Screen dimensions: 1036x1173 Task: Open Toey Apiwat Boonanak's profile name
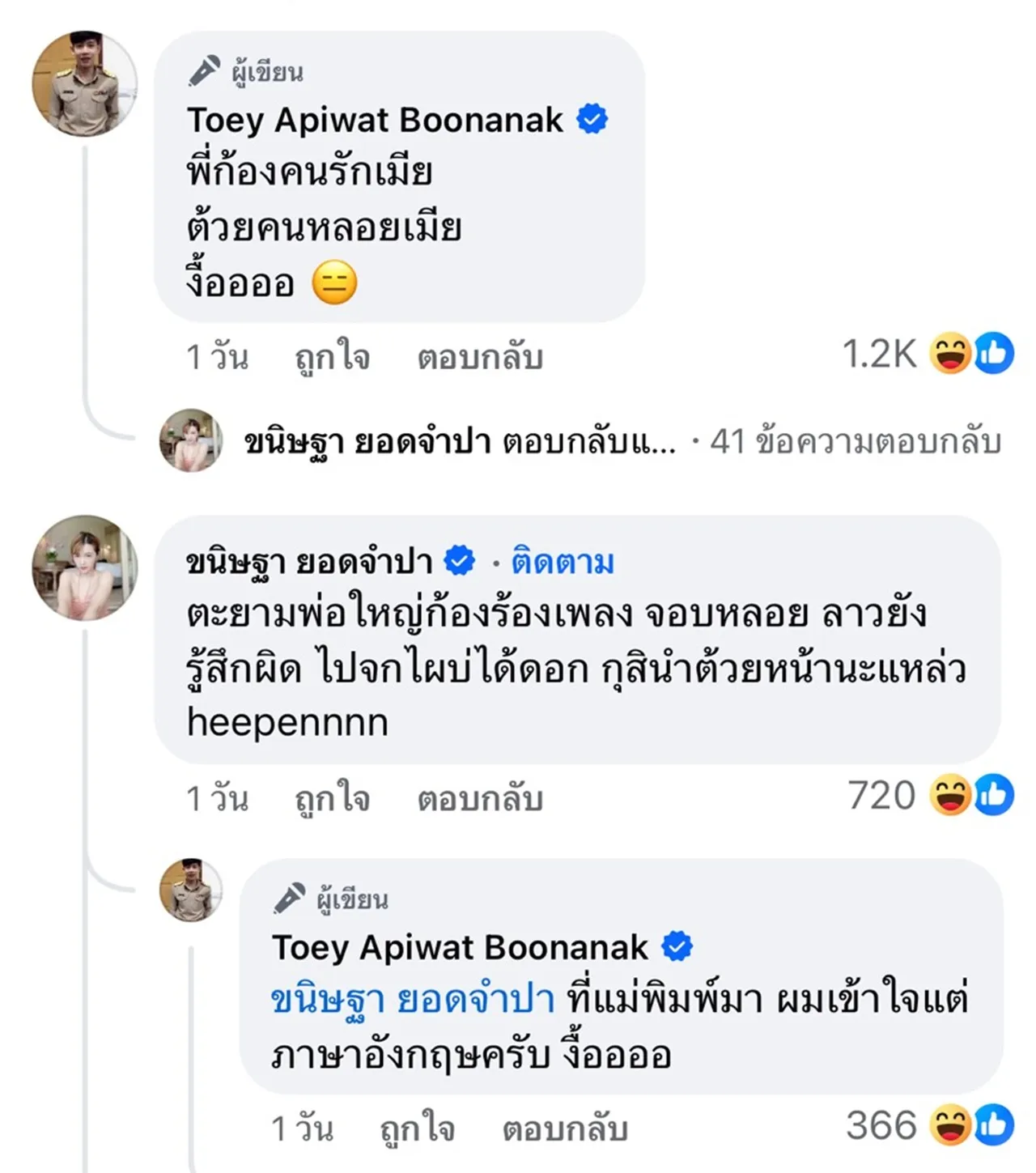click(373, 119)
